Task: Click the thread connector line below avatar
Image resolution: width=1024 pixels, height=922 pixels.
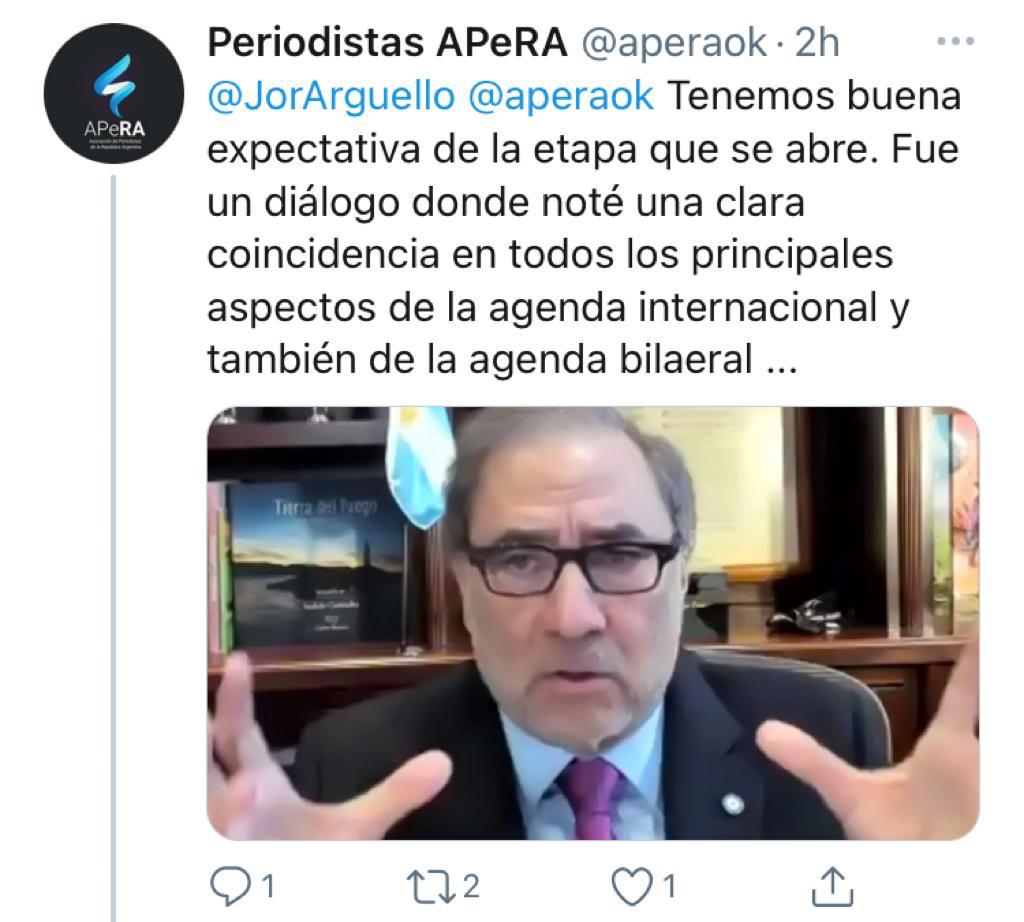Action: (x=114, y=548)
